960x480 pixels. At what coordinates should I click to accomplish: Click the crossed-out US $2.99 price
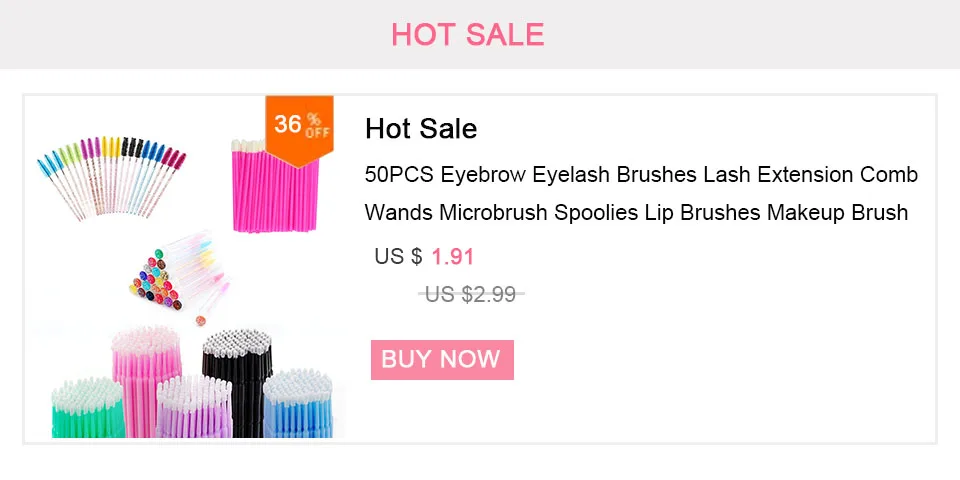(x=470, y=294)
